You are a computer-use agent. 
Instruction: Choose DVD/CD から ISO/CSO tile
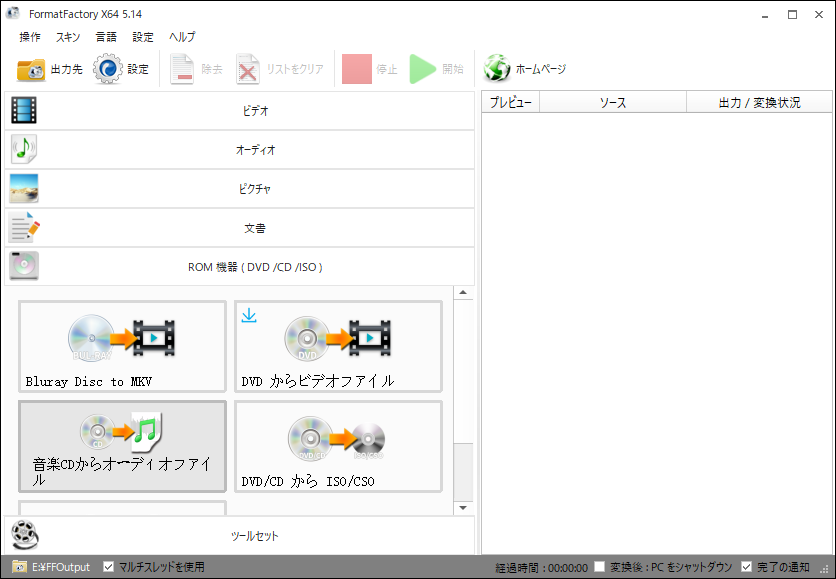click(338, 446)
